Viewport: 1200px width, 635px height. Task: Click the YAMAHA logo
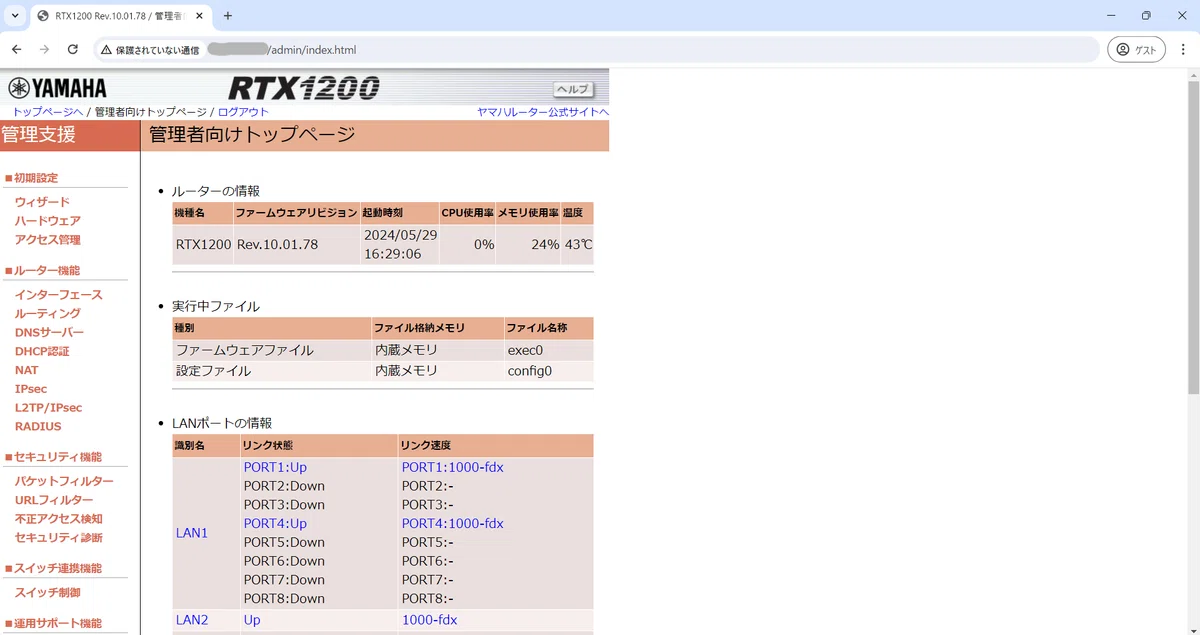(x=57, y=88)
